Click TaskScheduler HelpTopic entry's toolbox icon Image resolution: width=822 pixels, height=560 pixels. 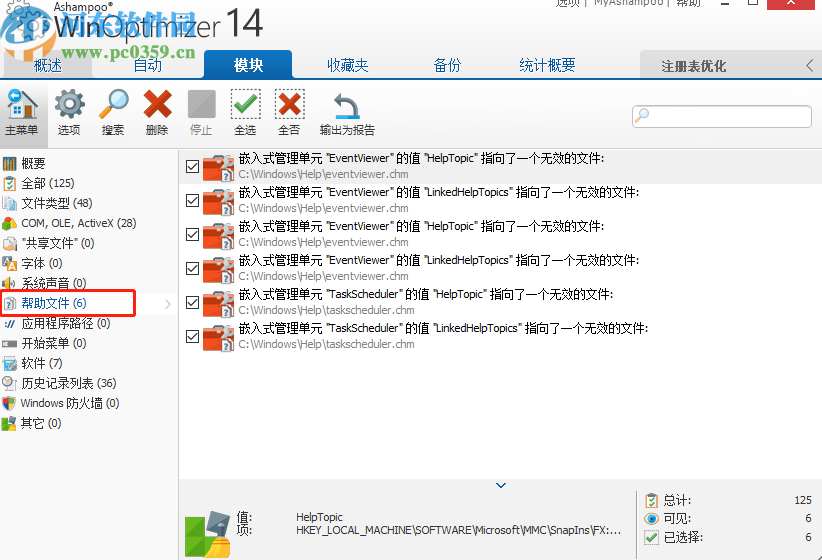click(218, 303)
